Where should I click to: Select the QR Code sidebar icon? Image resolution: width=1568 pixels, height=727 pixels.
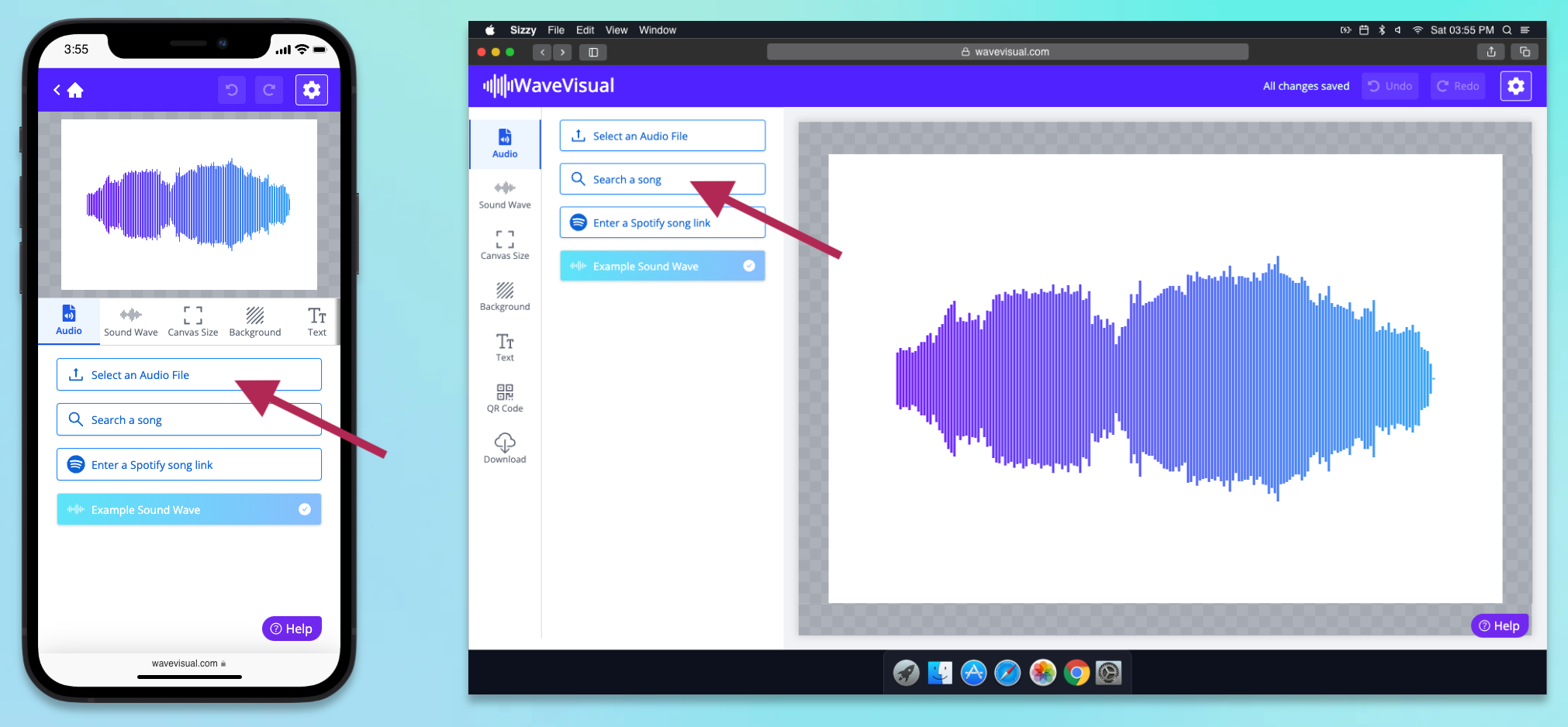[504, 398]
